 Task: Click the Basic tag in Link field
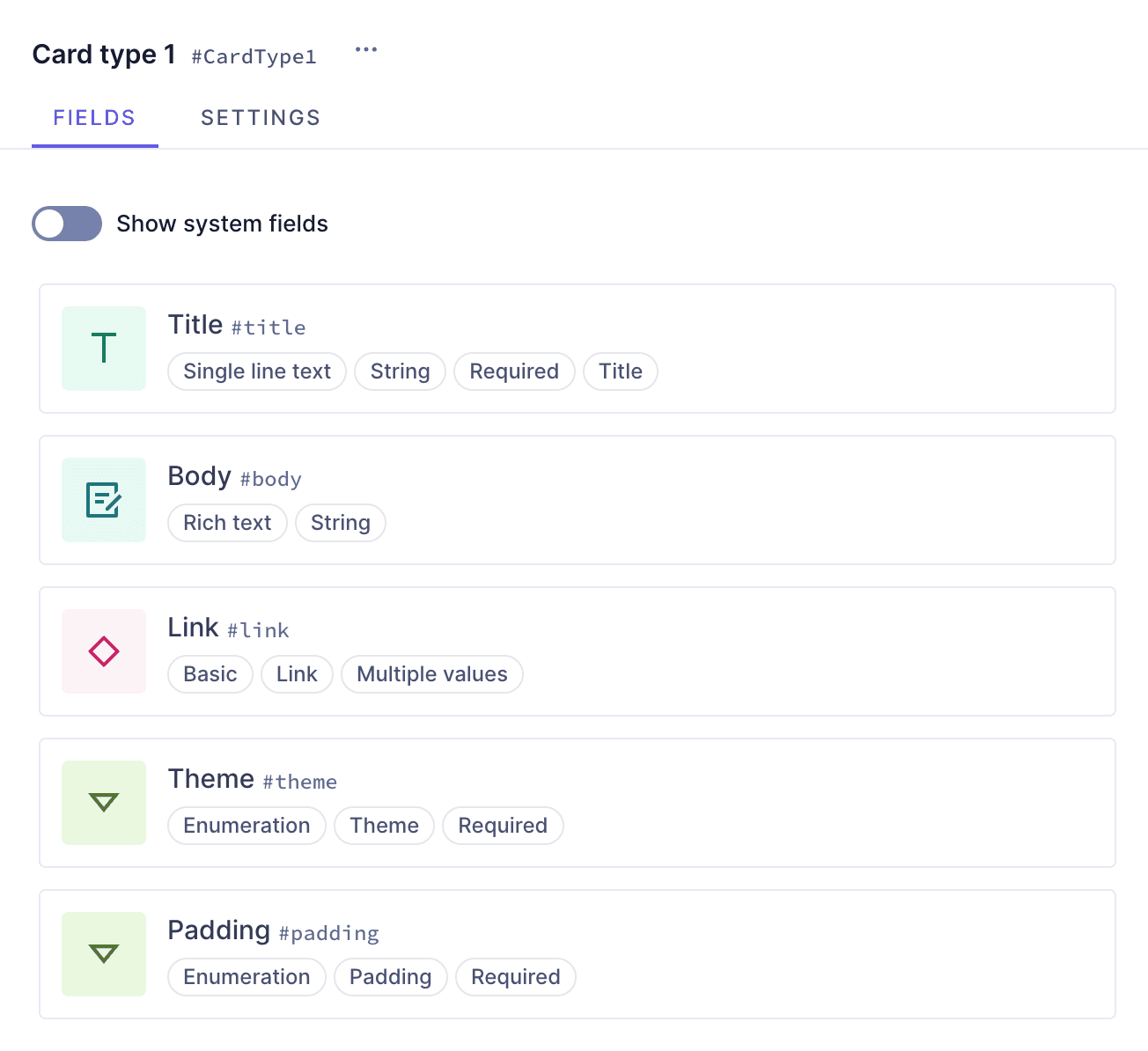point(210,674)
